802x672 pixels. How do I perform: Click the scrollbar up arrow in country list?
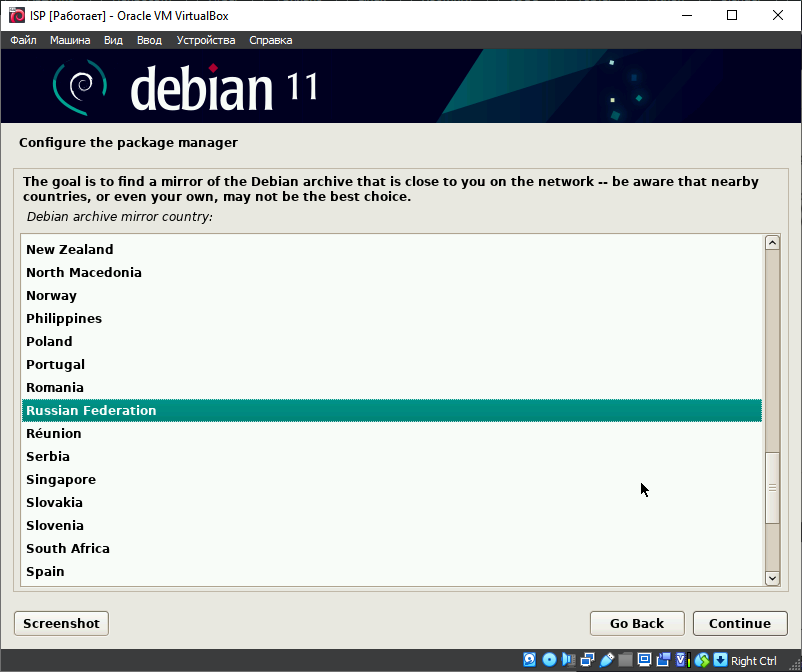[x=772, y=243]
